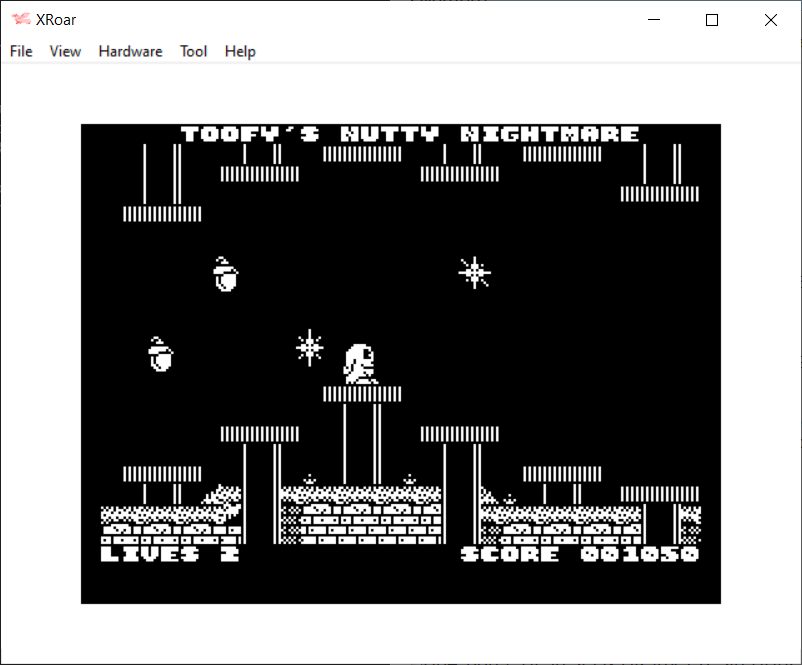This screenshot has height=665, width=802.
Task: Open the Tool menu
Action: 193,51
